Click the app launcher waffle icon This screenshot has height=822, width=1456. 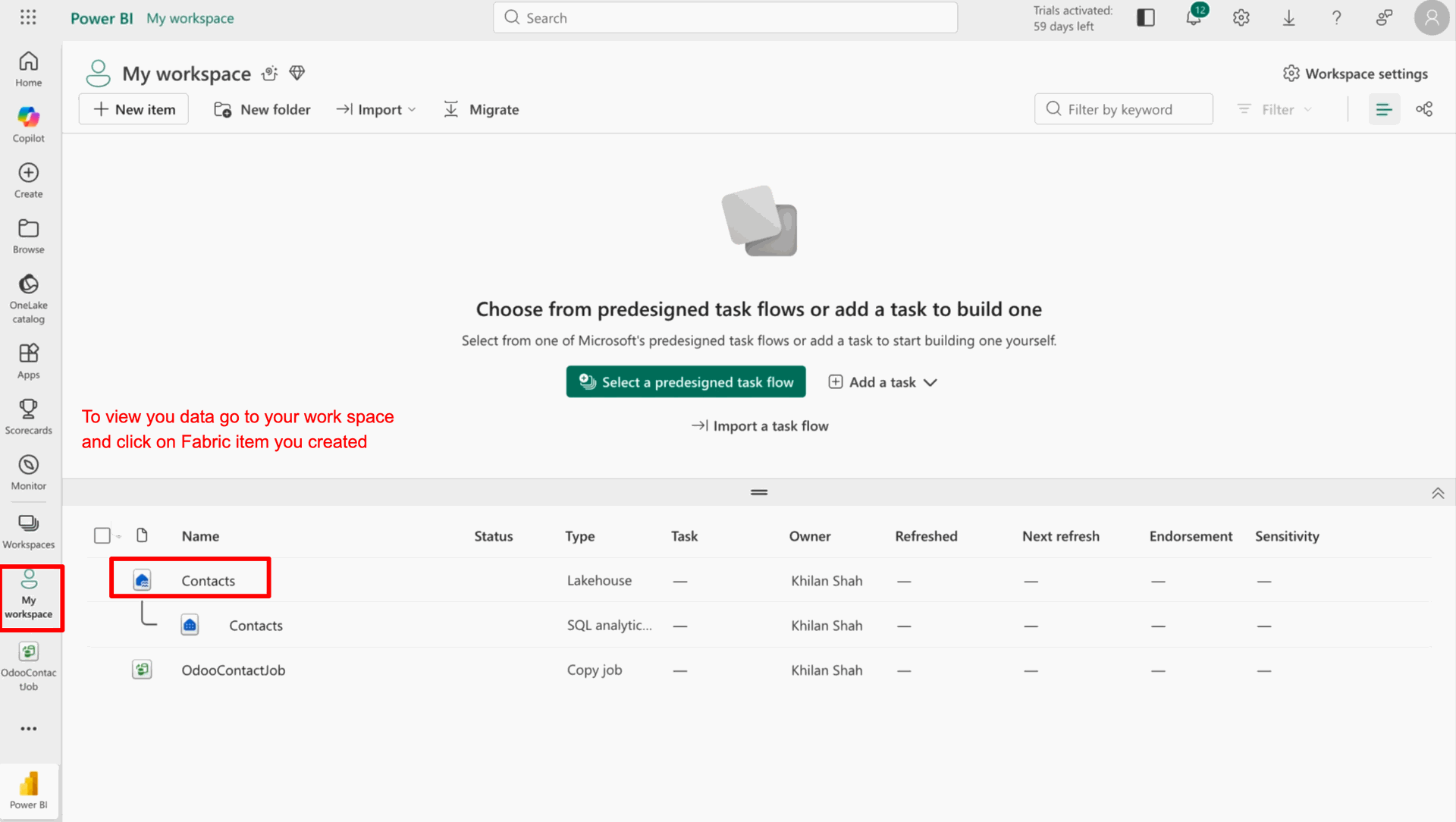(x=28, y=17)
